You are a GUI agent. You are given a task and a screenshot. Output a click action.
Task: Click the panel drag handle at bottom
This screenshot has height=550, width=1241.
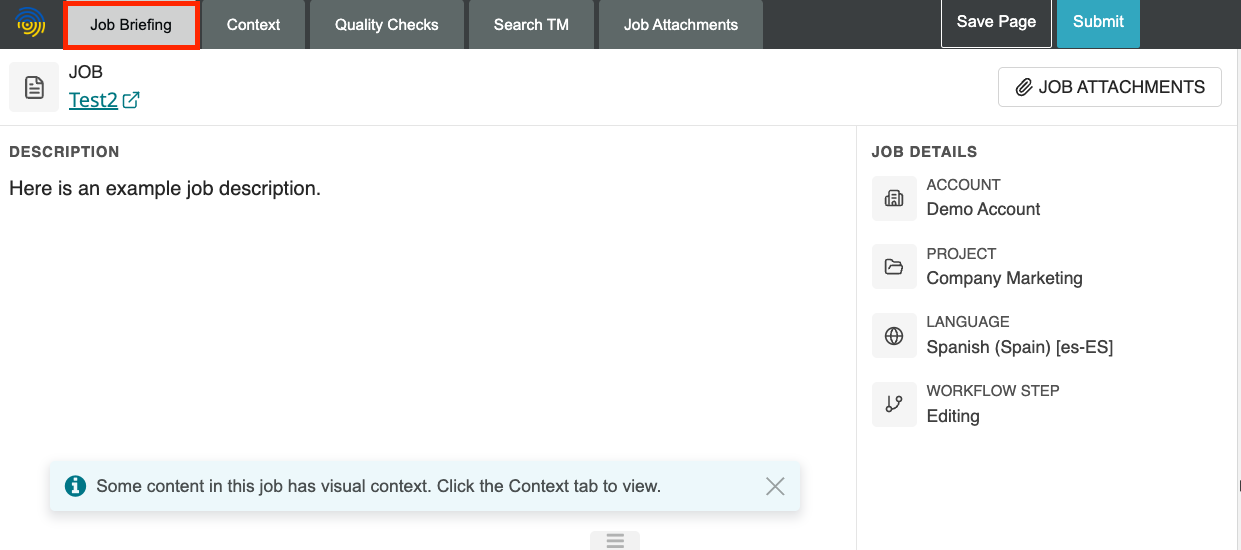pos(615,541)
